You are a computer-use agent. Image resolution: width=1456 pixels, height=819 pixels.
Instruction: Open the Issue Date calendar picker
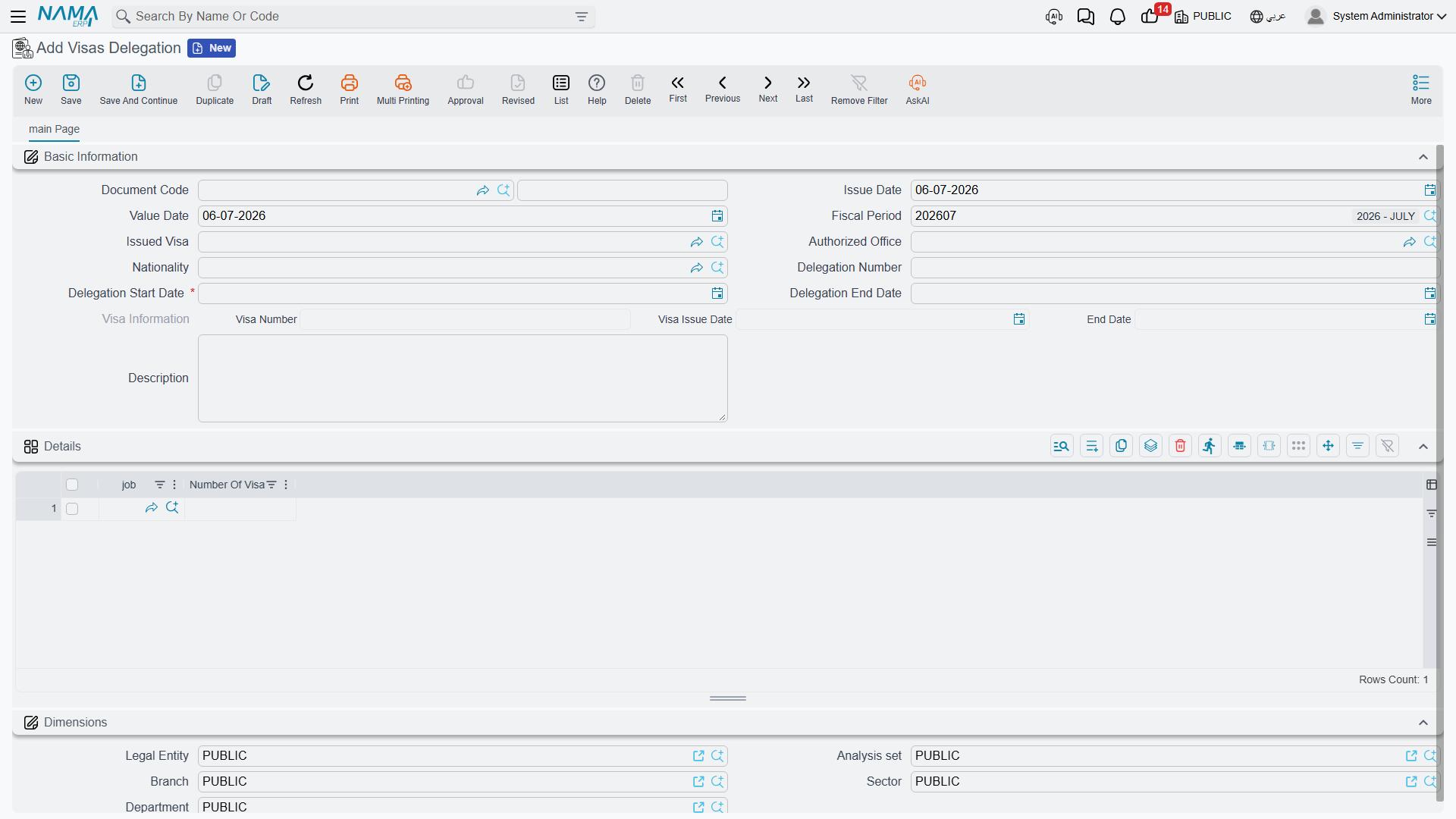tap(1429, 190)
